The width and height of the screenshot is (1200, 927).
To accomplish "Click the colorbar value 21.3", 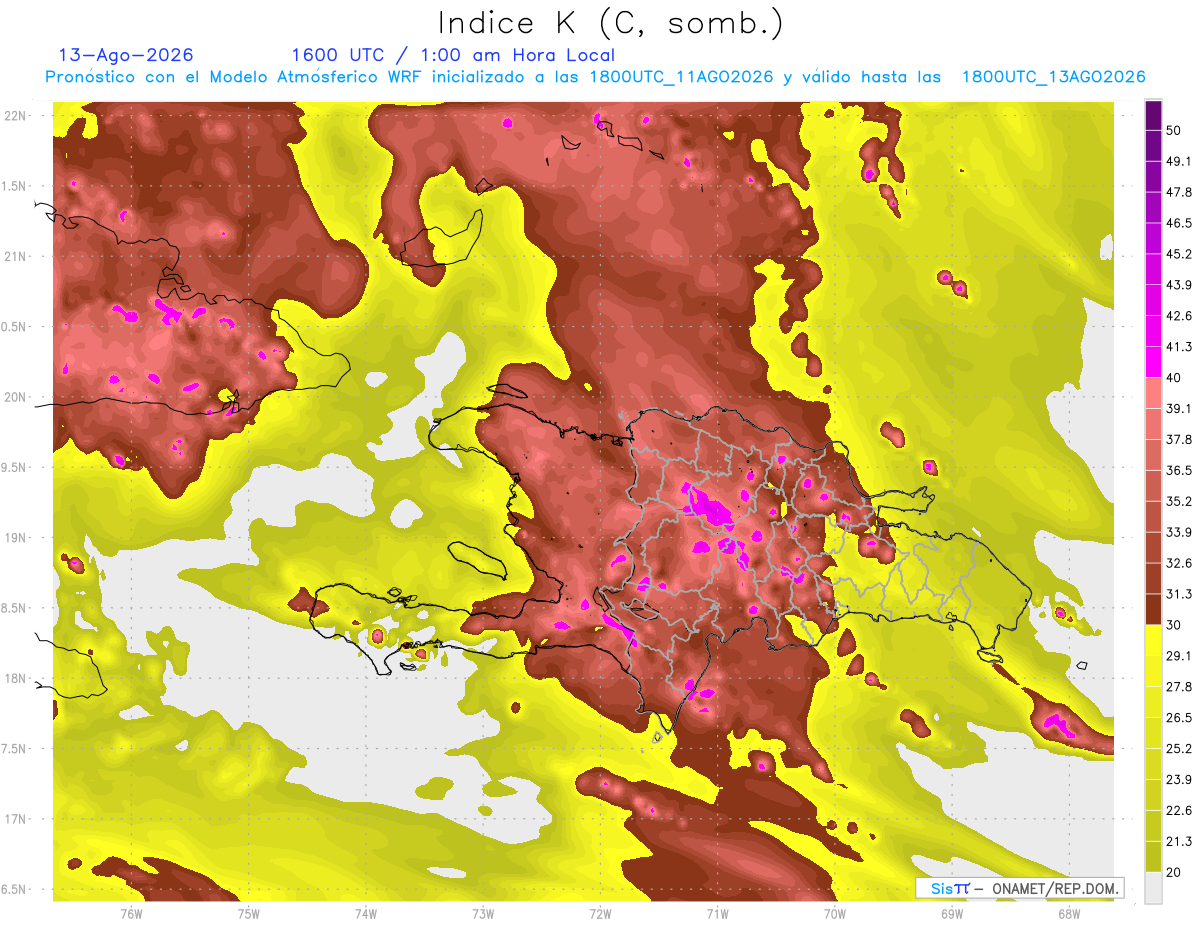I will (x=1178, y=842).
